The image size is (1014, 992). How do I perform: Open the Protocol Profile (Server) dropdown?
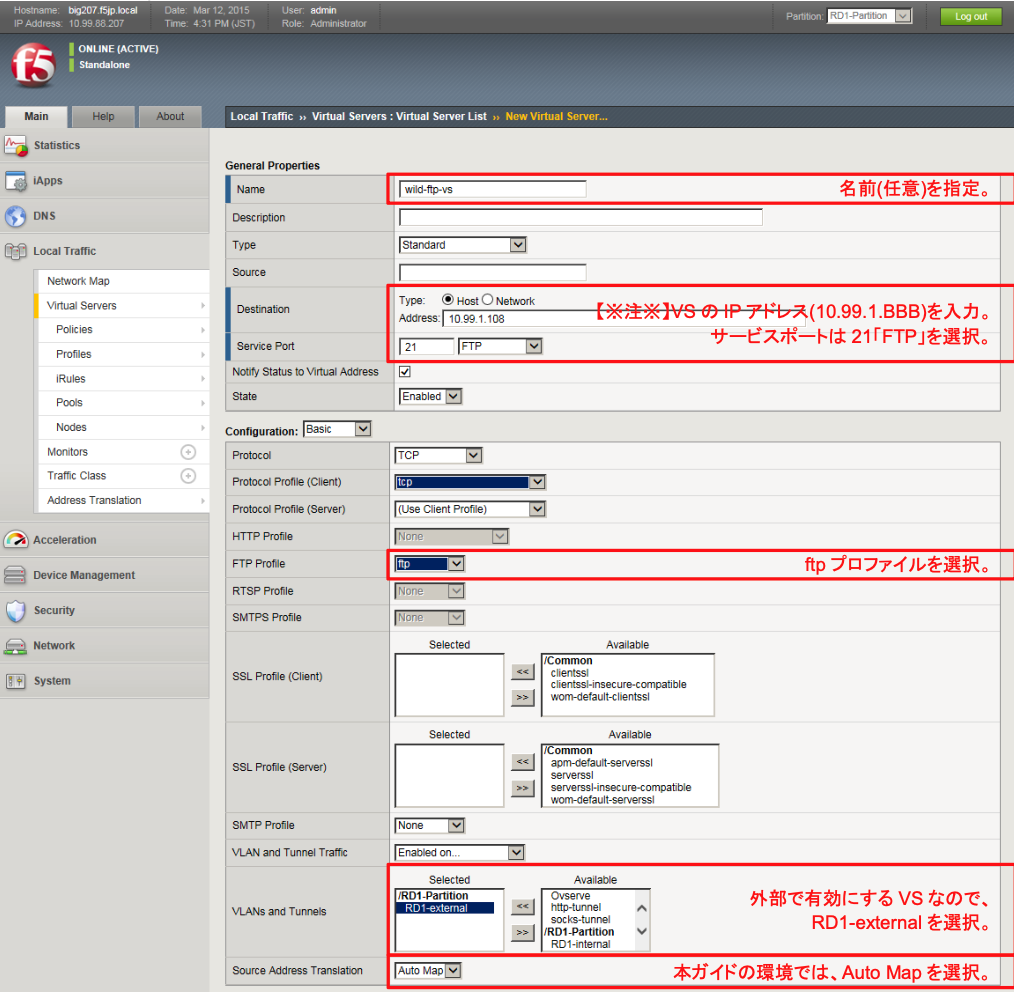[x=470, y=509]
